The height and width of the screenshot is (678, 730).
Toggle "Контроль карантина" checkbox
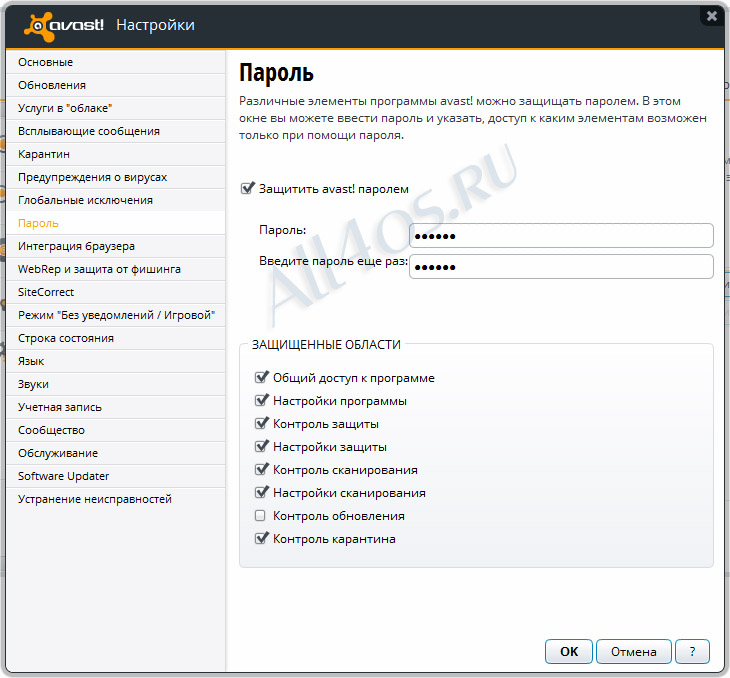tap(262, 538)
